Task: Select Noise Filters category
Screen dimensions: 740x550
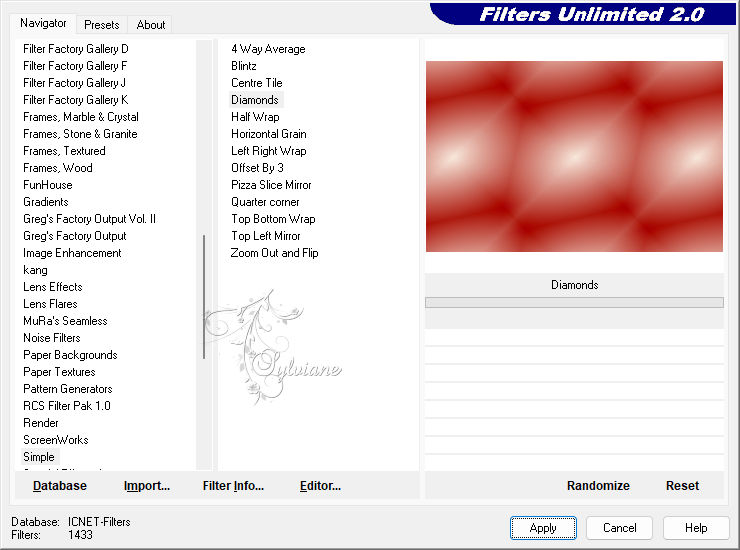Action: pos(52,338)
